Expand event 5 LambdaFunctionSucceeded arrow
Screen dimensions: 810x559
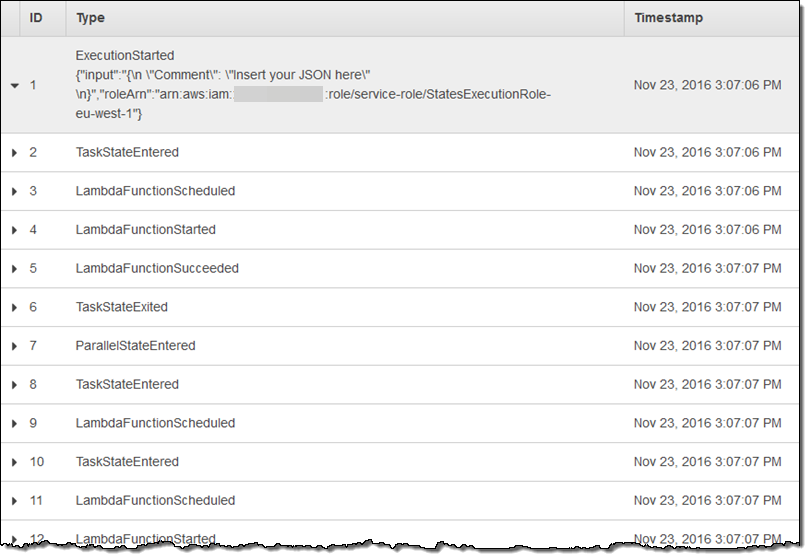tap(15, 269)
